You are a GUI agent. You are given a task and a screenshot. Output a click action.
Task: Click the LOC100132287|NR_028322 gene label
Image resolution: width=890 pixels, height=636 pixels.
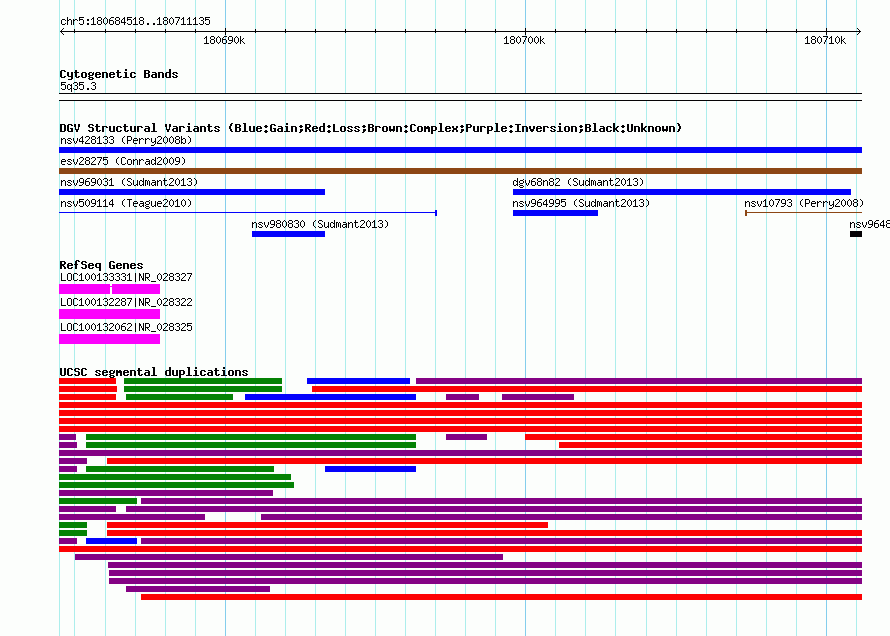click(x=126, y=302)
